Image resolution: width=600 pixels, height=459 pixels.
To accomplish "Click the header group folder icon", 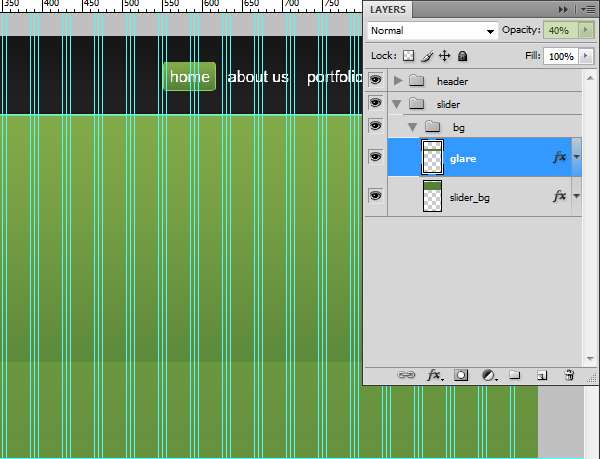I will pyautogui.click(x=416, y=81).
